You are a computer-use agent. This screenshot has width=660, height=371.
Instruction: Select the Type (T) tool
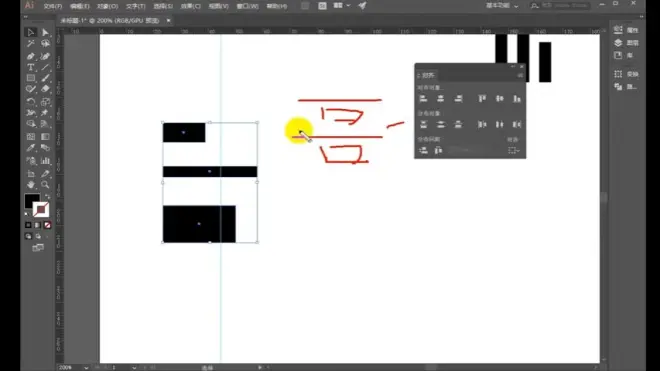pos(31,67)
